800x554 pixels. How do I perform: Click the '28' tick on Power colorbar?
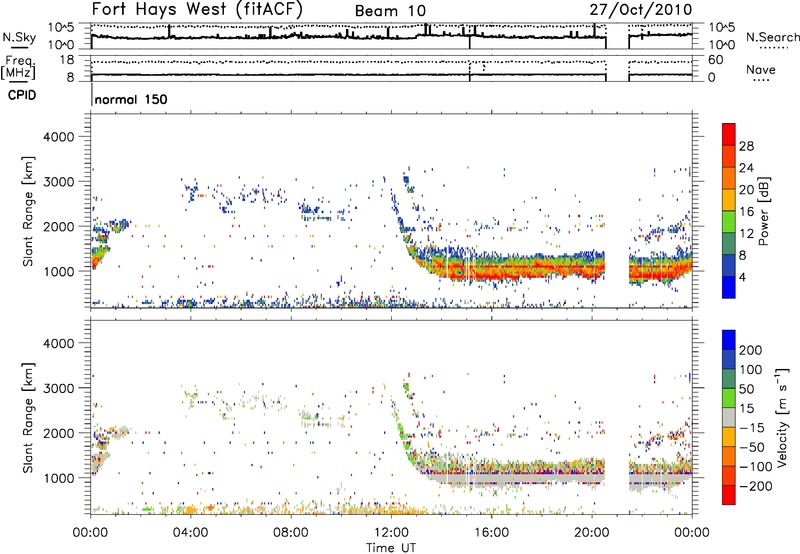click(746, 146)
